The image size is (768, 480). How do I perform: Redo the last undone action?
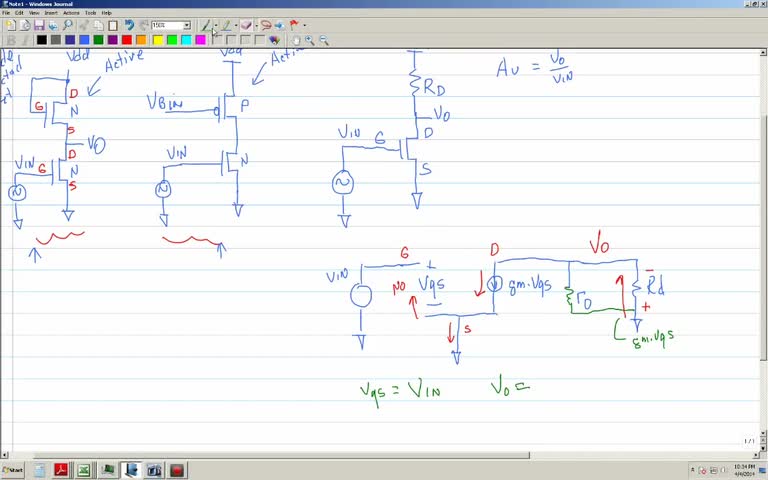144,25
